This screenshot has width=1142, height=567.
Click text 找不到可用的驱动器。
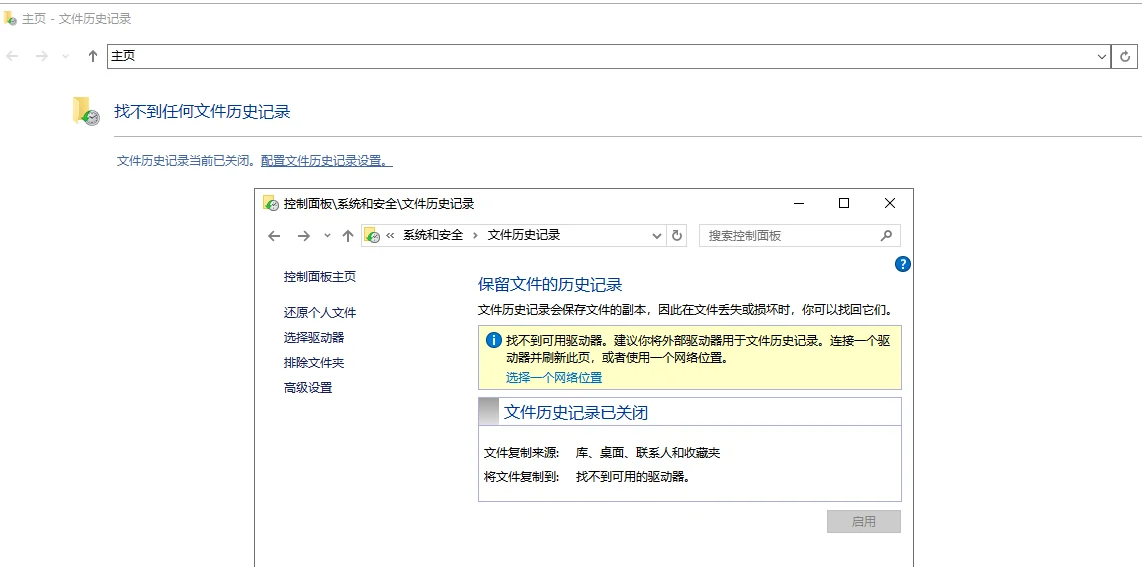632,477
